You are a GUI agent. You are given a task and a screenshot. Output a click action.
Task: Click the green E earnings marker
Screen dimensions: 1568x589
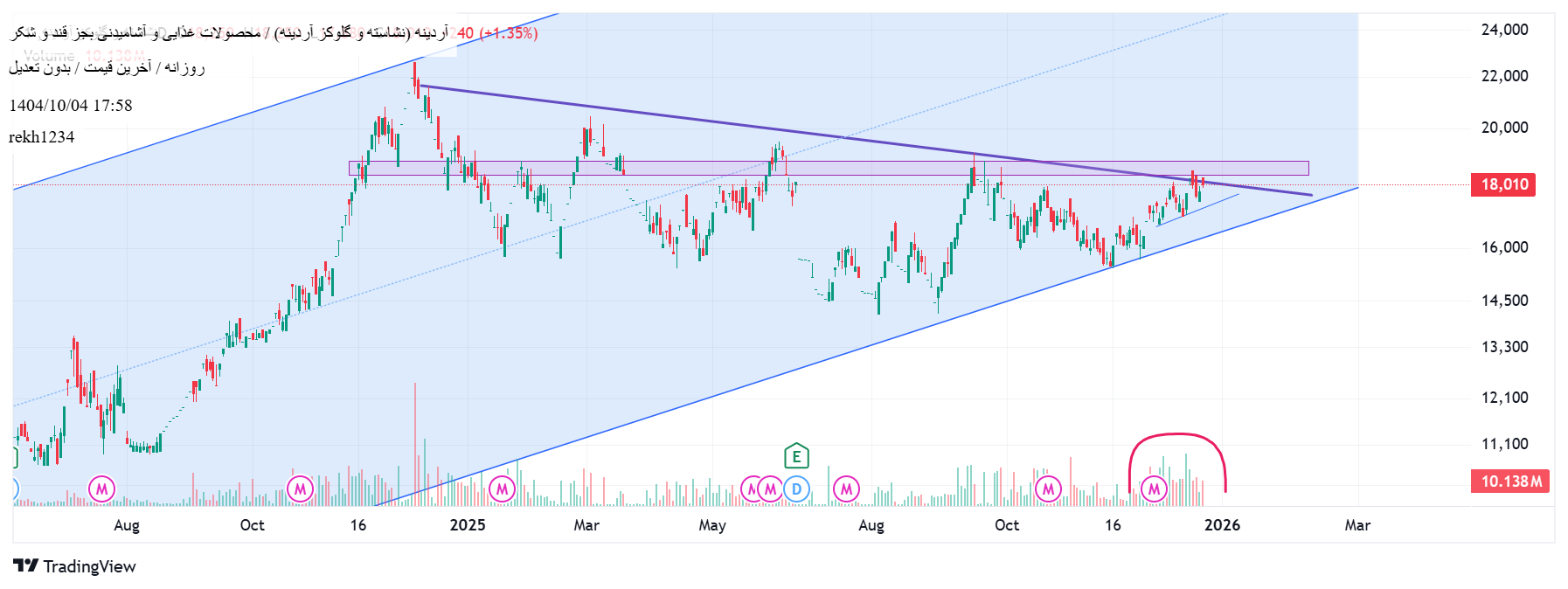tap(795, 456)
